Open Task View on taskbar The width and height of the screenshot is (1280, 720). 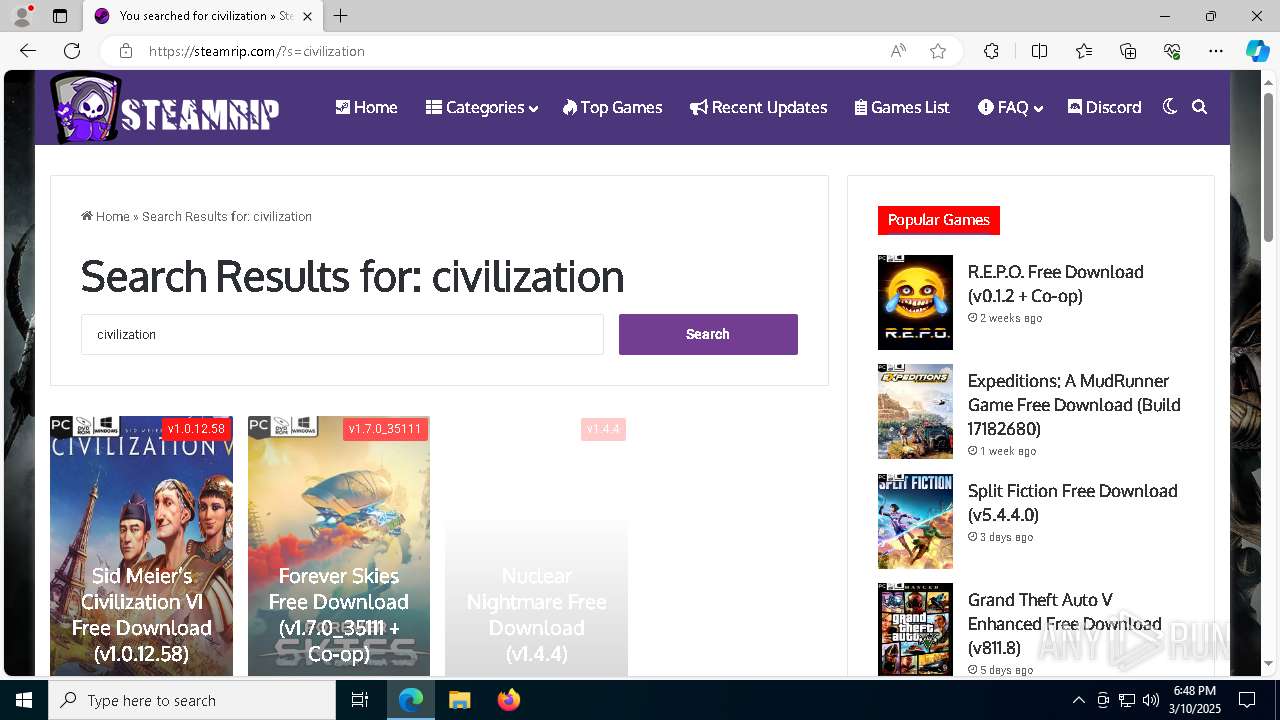(x=360, y=700)
